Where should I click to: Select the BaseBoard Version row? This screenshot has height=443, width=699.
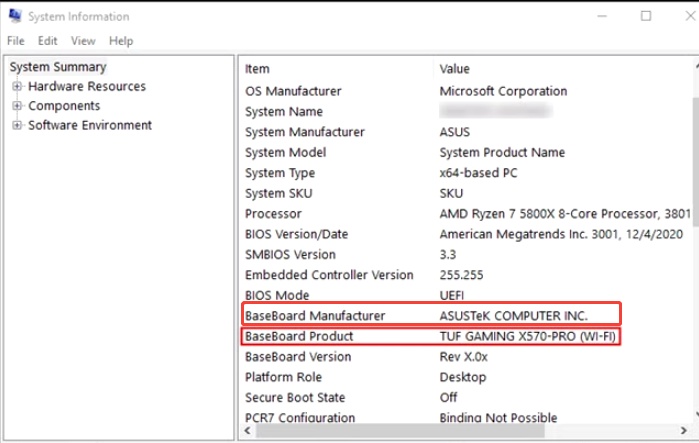(467, 357)
